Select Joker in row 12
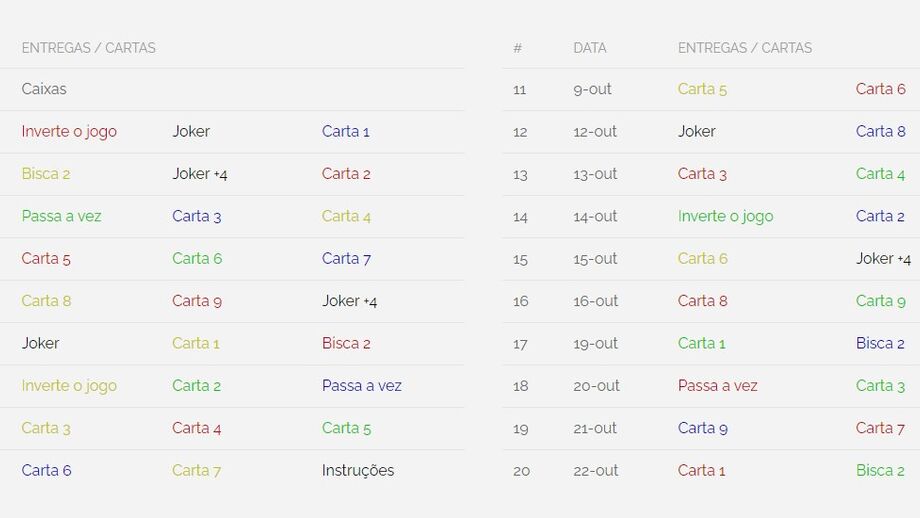The width and height of the screenshot is (920, 518). (x=697, y=131)
